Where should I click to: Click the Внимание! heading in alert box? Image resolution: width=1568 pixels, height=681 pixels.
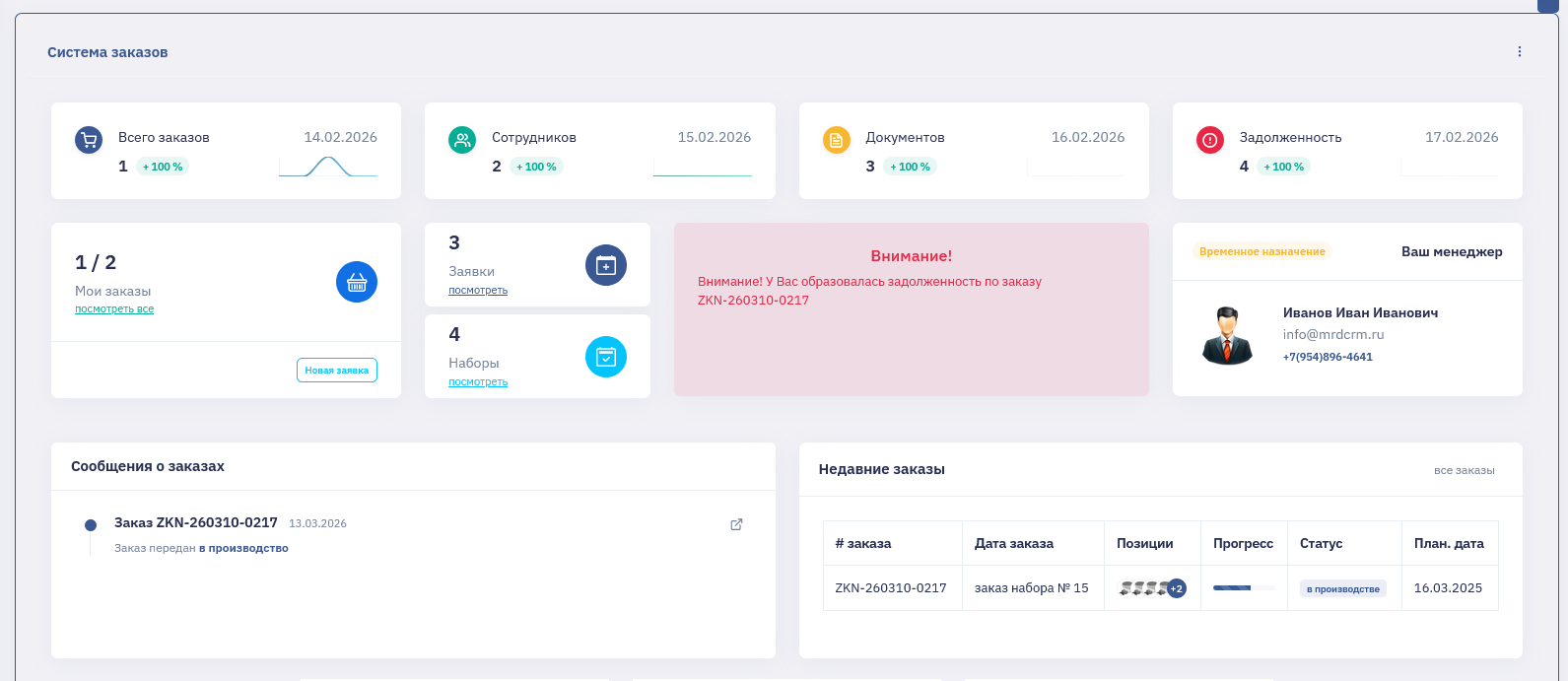[x=912, y=256]
